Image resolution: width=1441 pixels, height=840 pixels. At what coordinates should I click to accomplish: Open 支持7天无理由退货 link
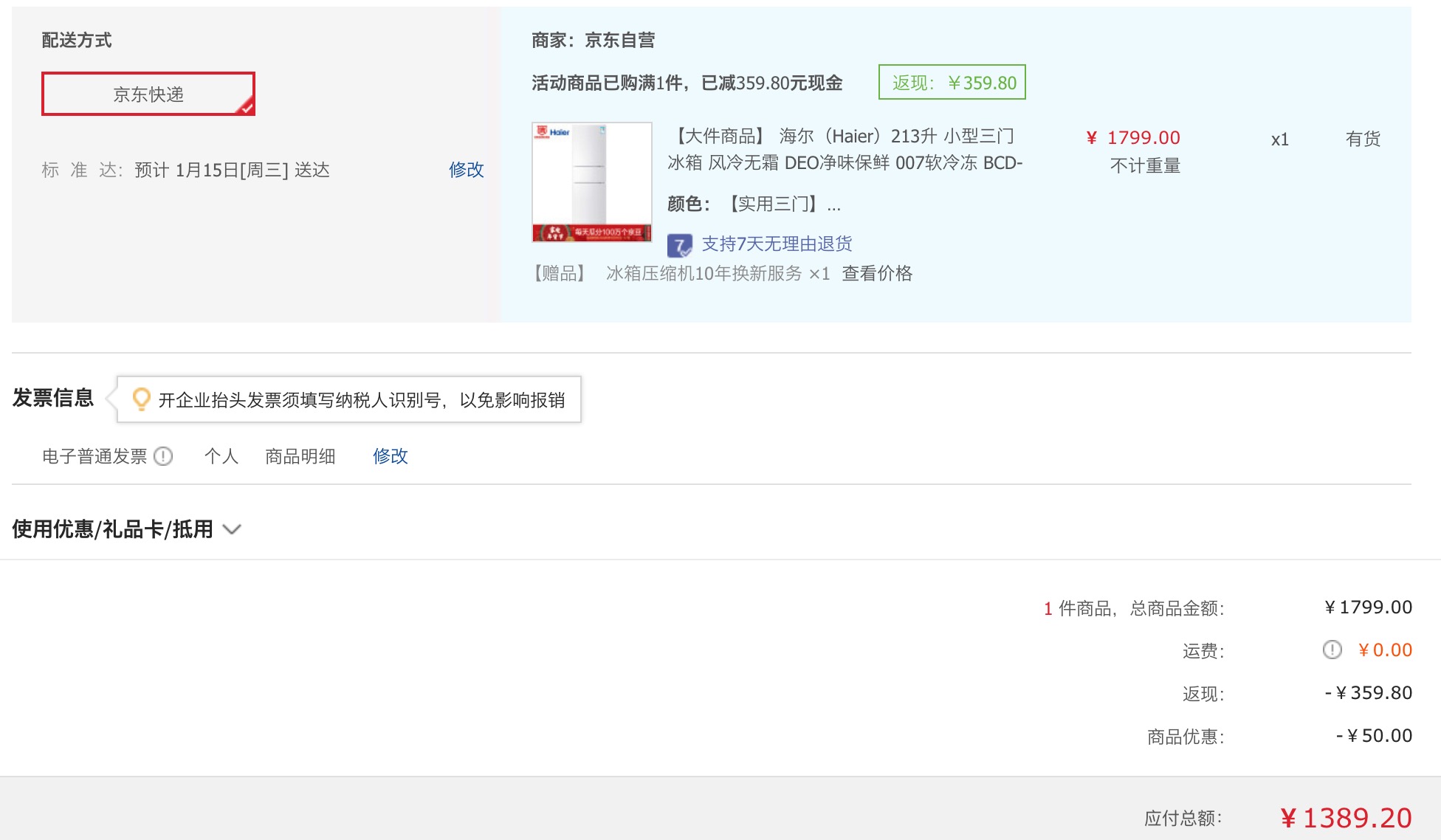[777, 244]
